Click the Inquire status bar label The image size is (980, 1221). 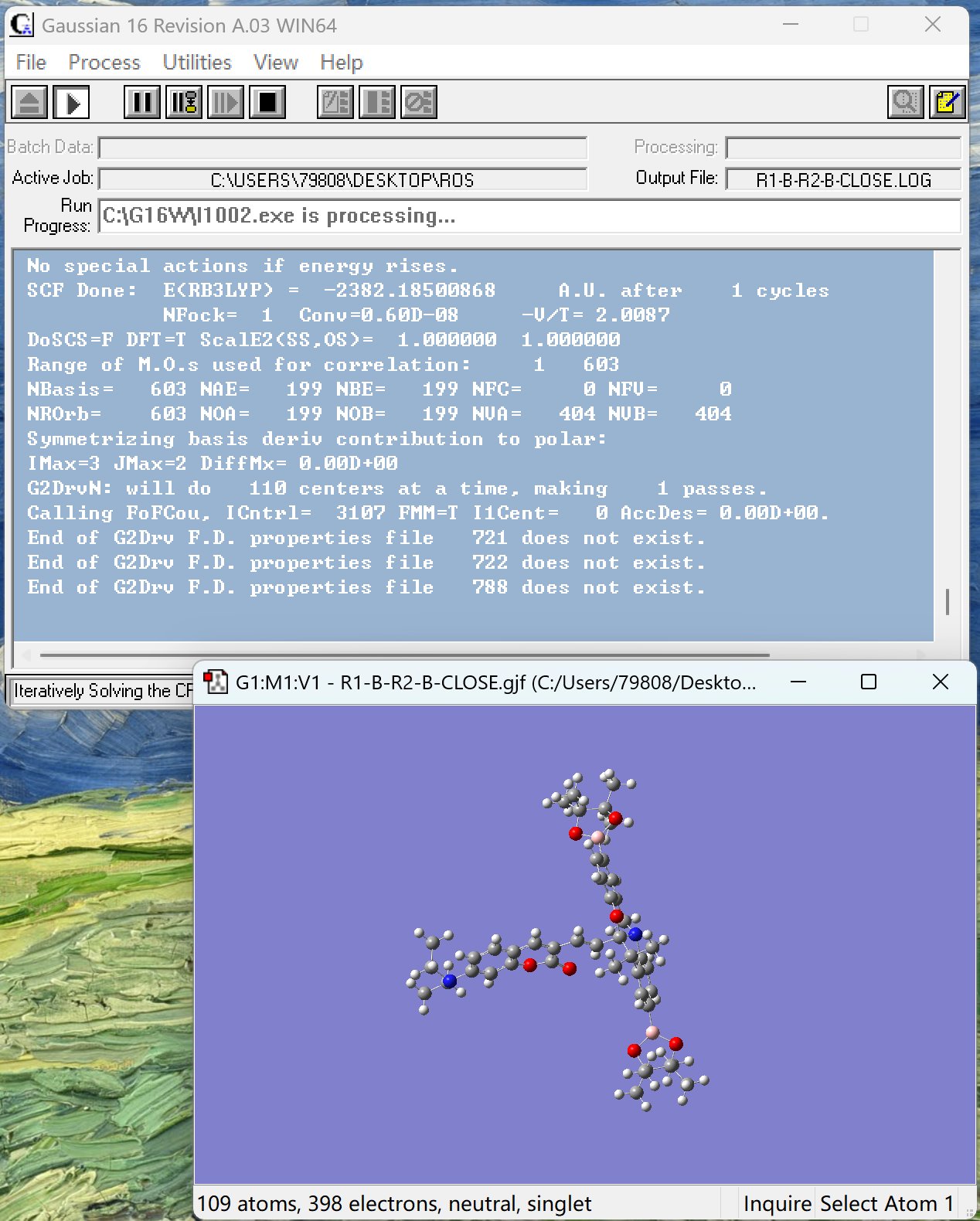777,1203
